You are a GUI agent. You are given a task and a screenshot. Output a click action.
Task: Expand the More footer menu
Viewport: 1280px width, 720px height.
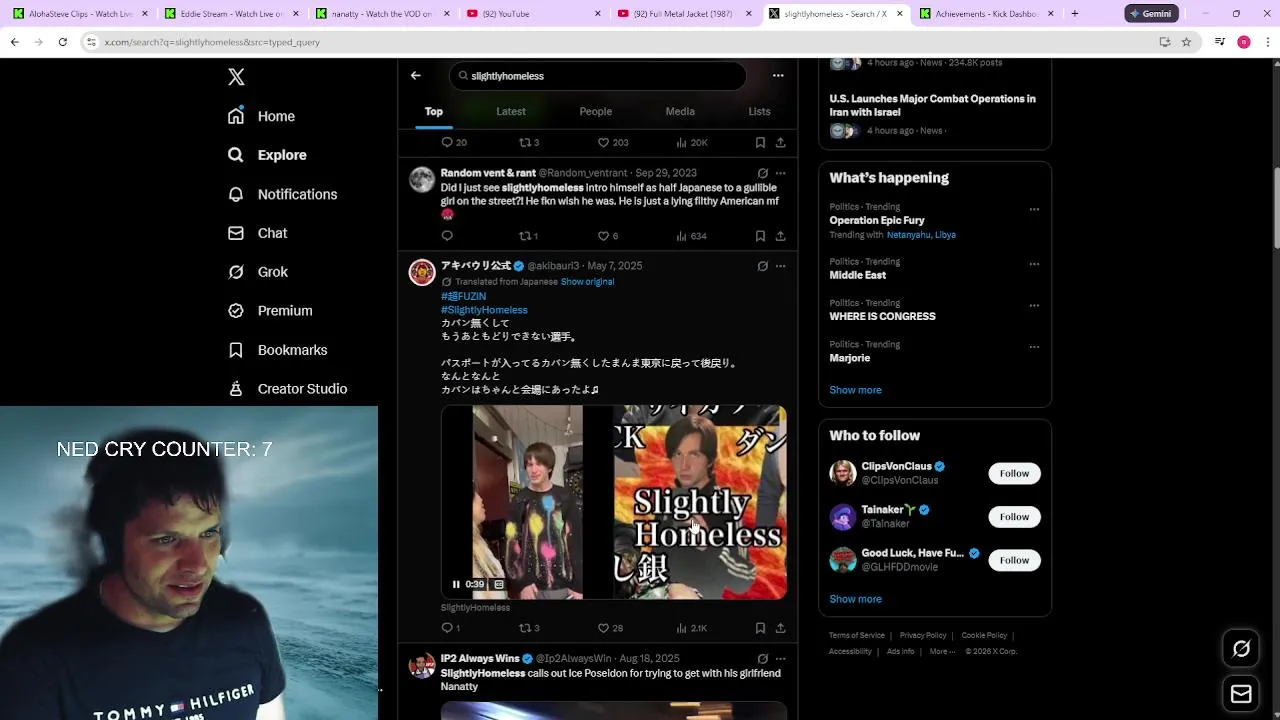click(x=941, y=652)
